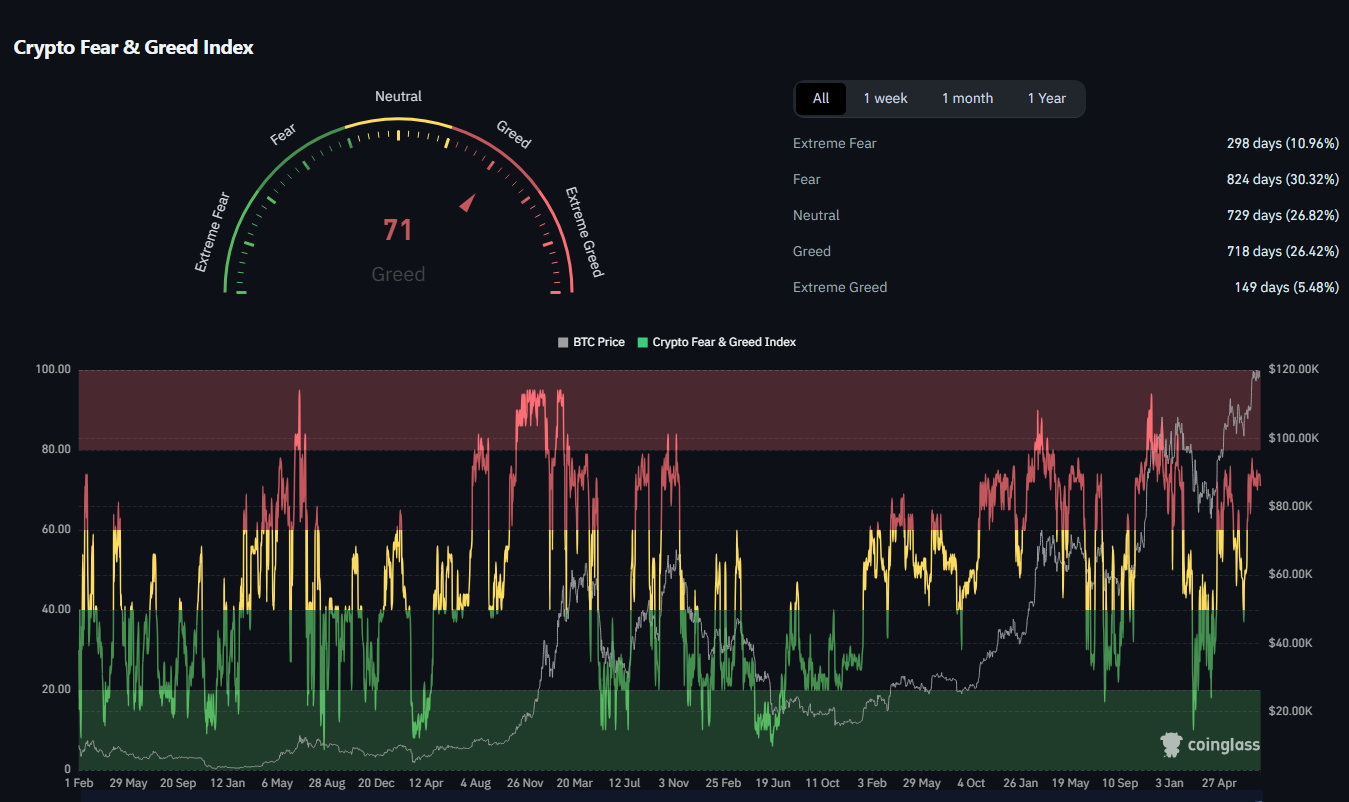Click the 1 Feb date on x-axis

pyautogui.click(x=78, y=783)
